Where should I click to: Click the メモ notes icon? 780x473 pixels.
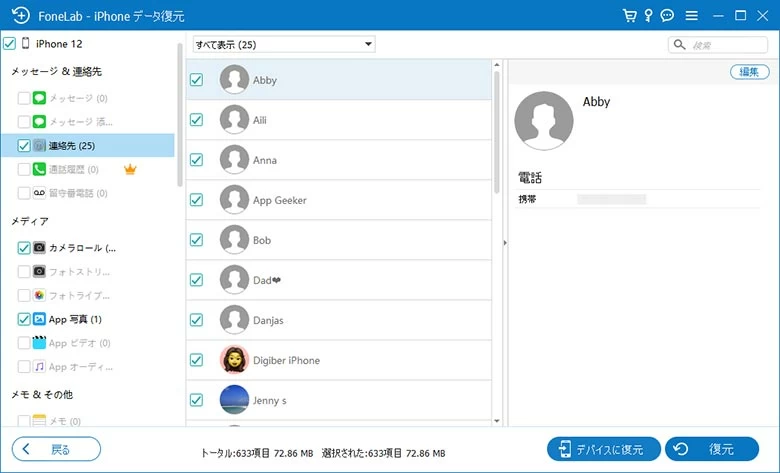pos(39,421)
